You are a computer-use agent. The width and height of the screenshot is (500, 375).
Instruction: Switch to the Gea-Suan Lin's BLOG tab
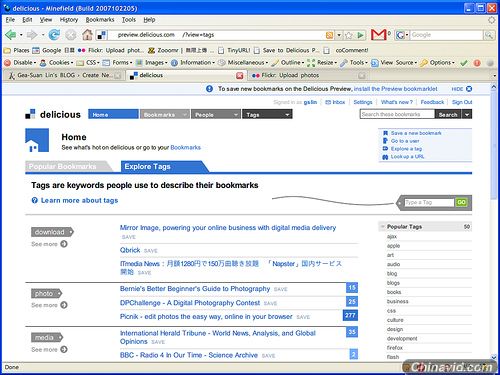(x=63, y=76)
